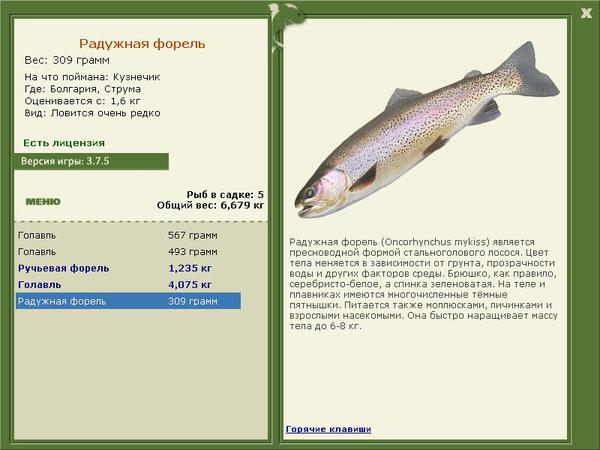Select the Голавль 567 грамм row

pos(129,235)
